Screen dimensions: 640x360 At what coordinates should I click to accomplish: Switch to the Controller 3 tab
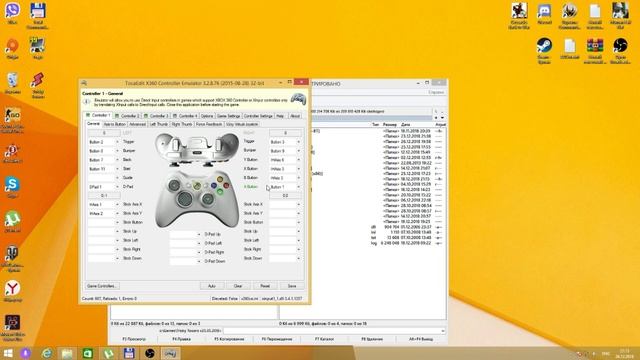[x=156, y=116]
